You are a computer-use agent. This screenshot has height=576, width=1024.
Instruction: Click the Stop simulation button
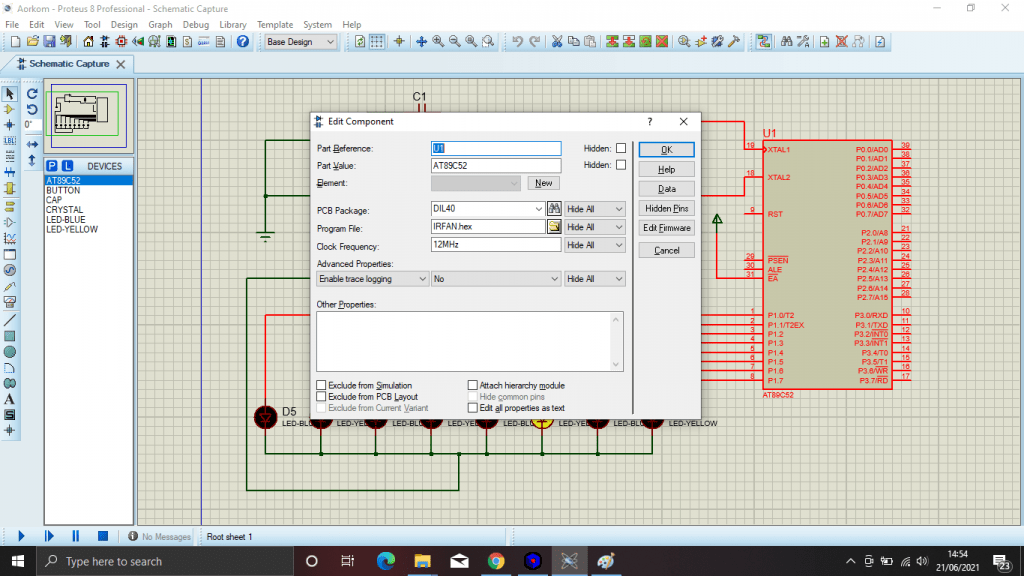click(x=102, y=537)
